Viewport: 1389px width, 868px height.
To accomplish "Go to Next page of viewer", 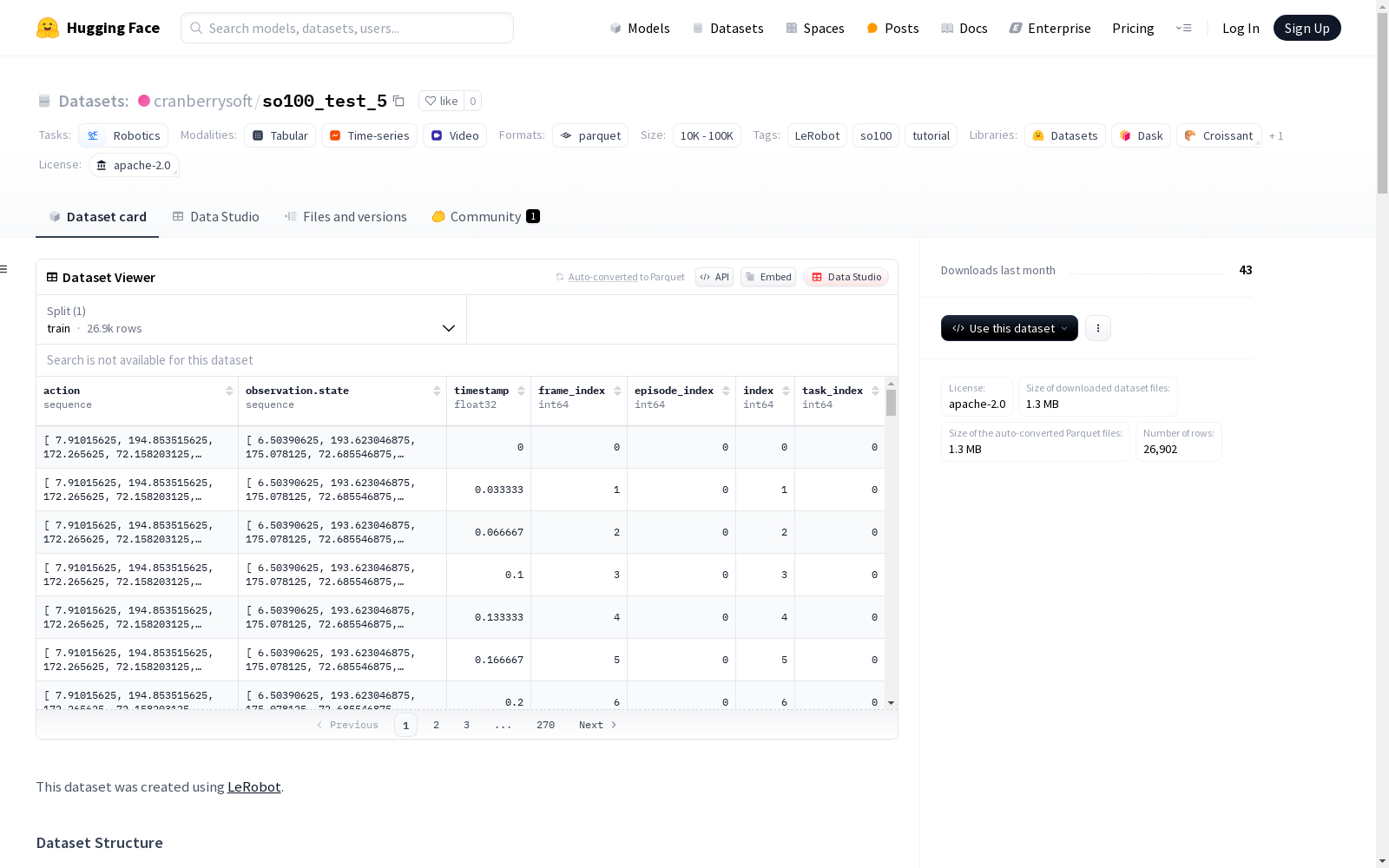I will 597,725.
